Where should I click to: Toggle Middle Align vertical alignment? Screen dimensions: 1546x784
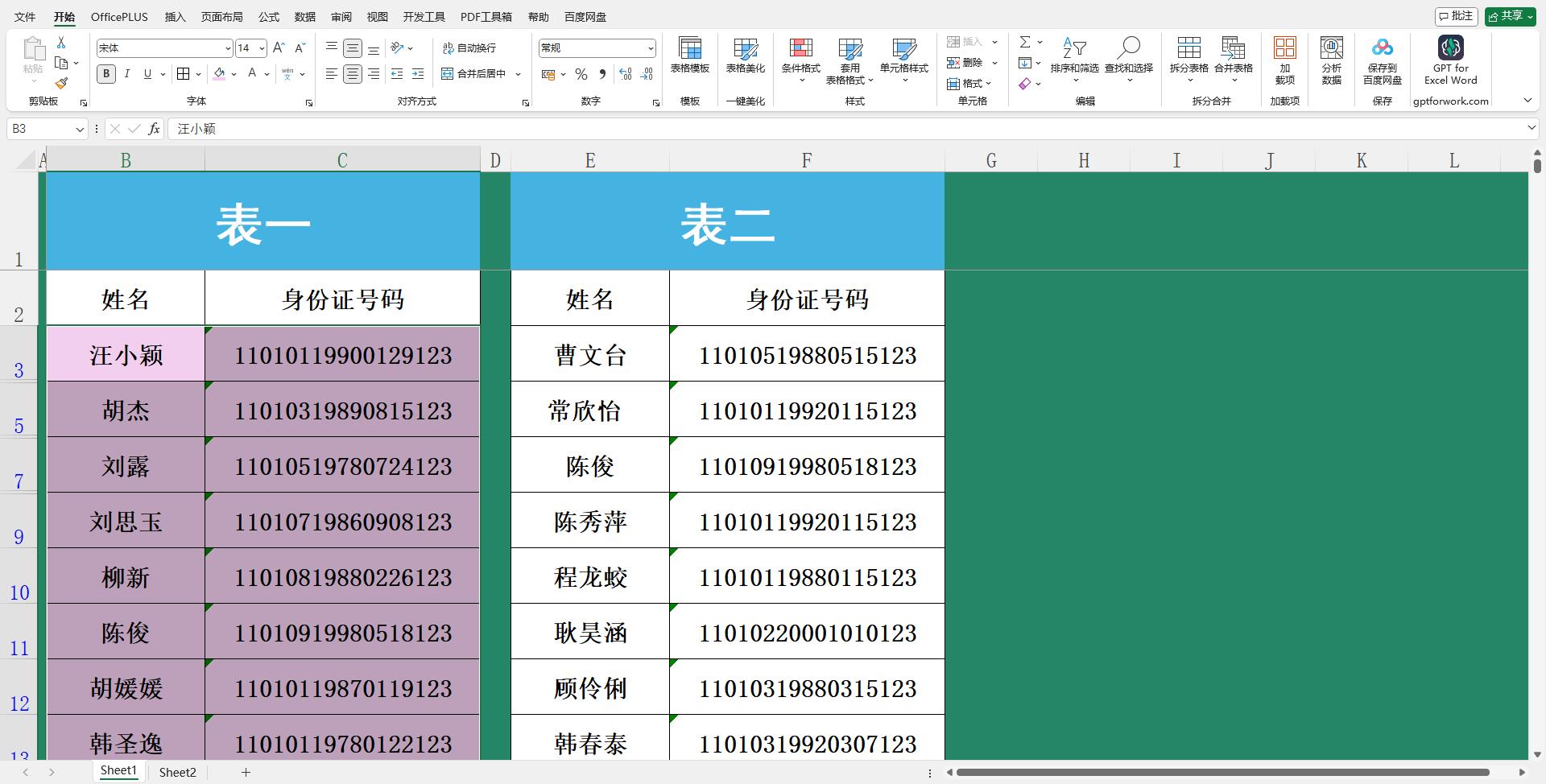pos(353,48)
